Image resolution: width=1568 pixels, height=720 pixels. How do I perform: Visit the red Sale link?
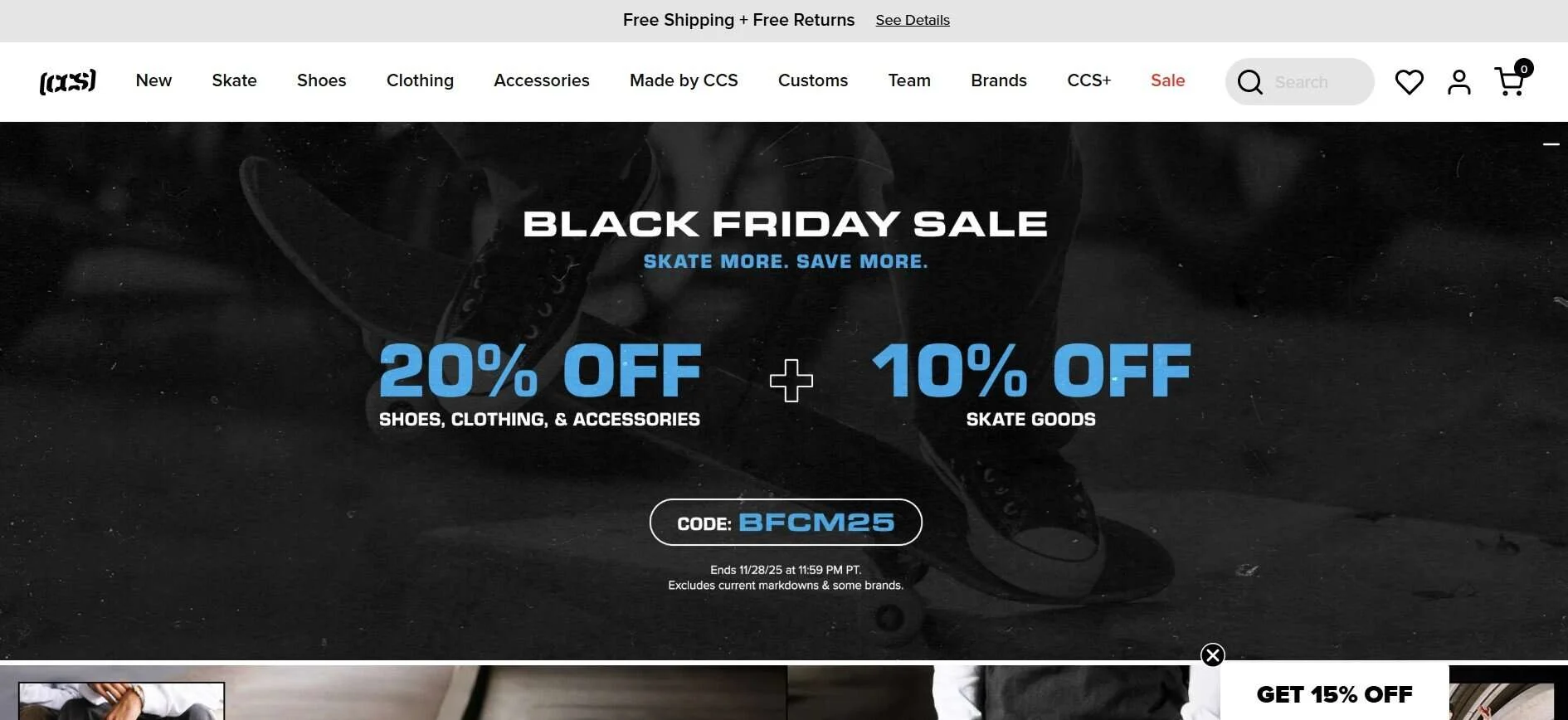tap(1167, 80)
